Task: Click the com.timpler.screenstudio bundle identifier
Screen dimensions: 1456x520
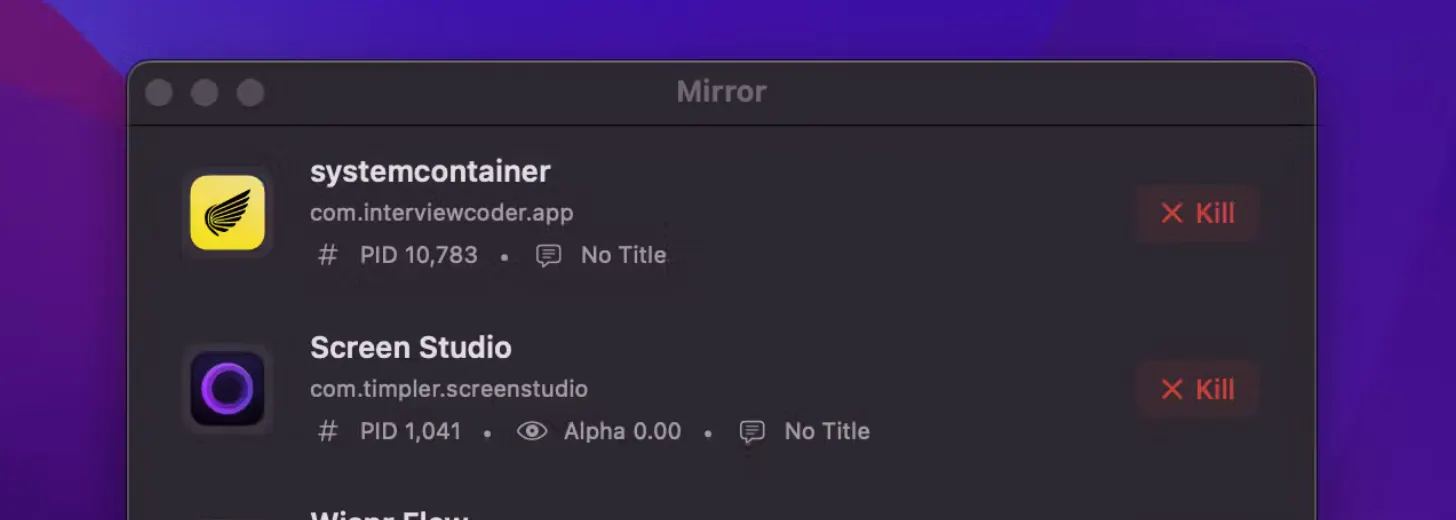Action: (x=449, y=389)
